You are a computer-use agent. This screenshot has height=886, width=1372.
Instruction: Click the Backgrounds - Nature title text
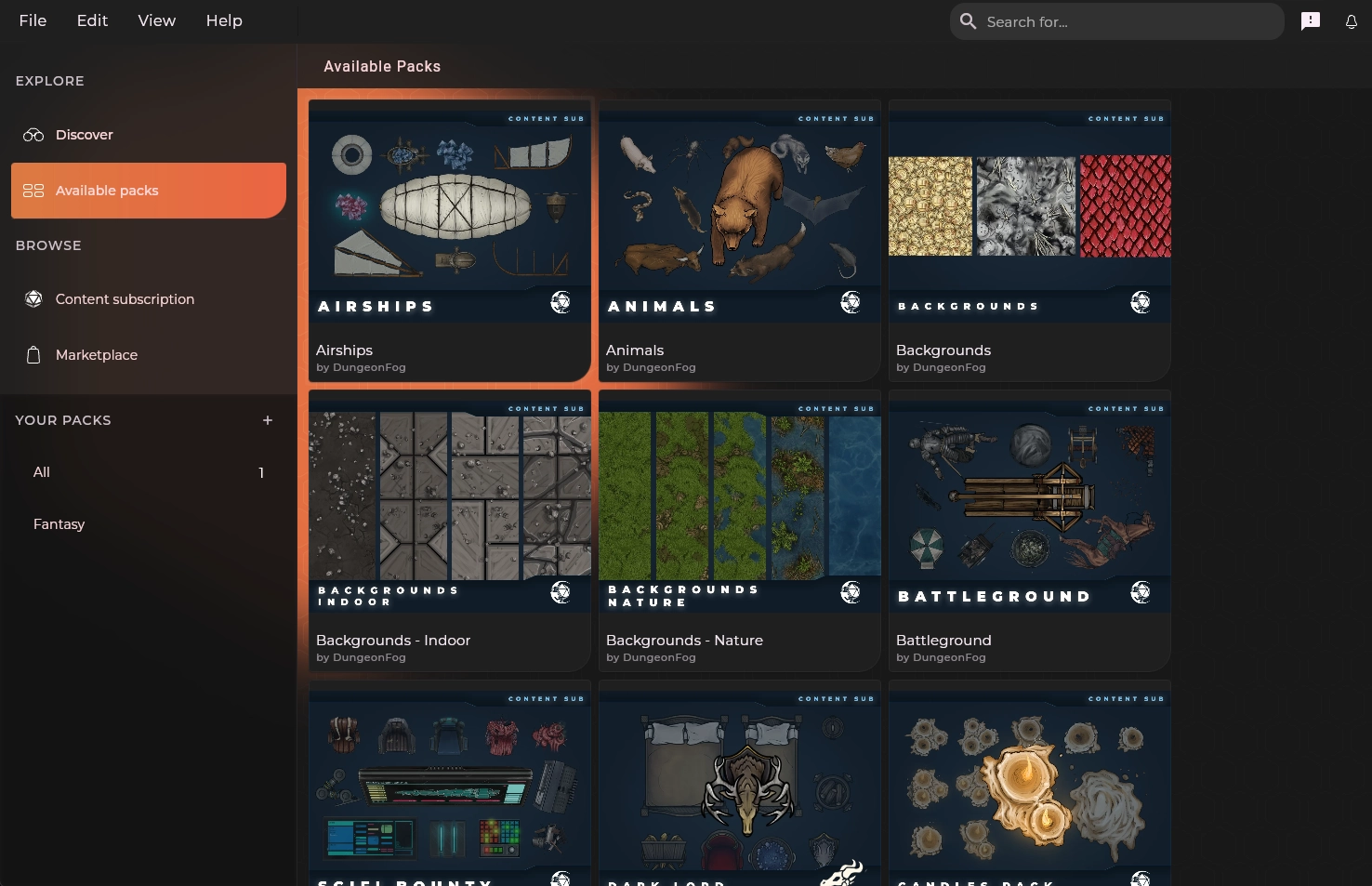tap(684, 641)
